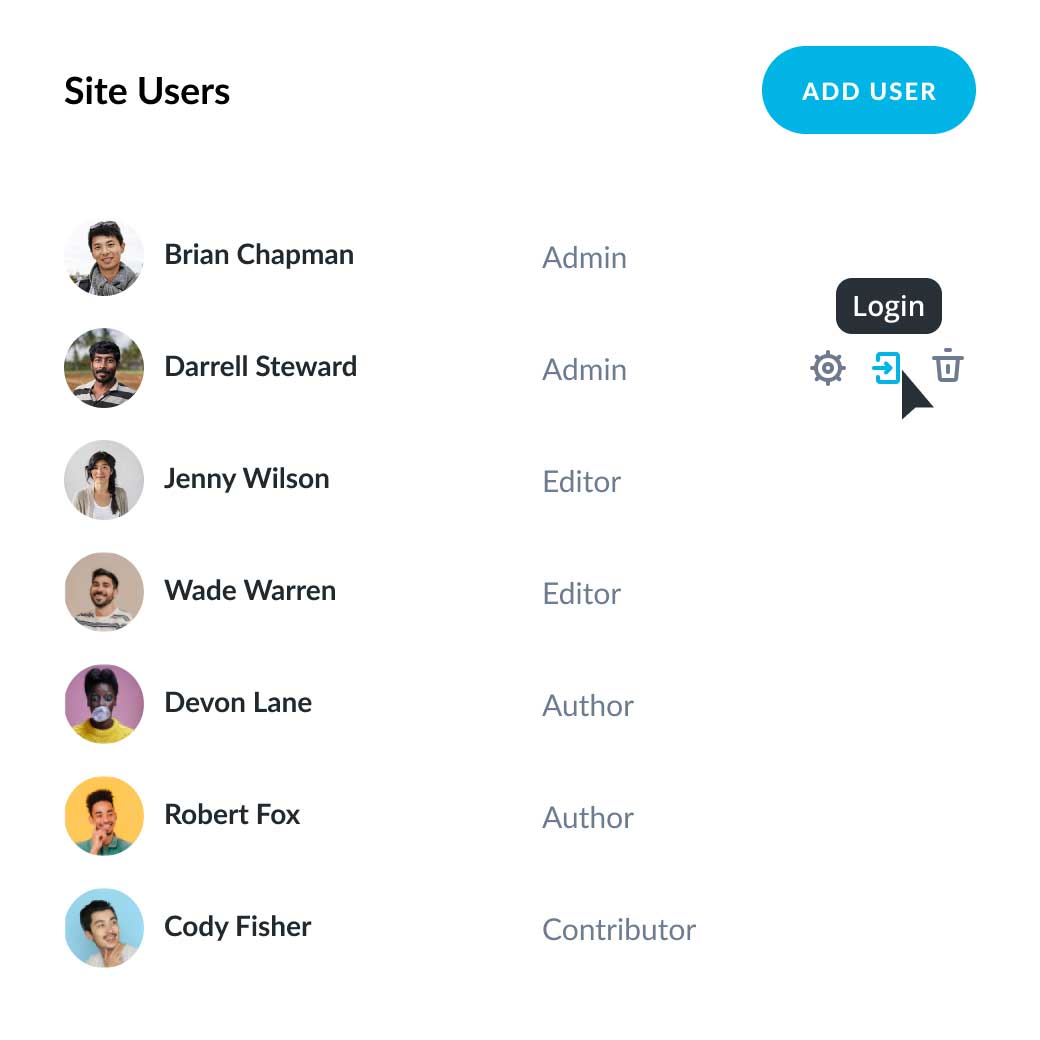
Task: Click the Login icon for Darrell Steward
Action: 888,368
